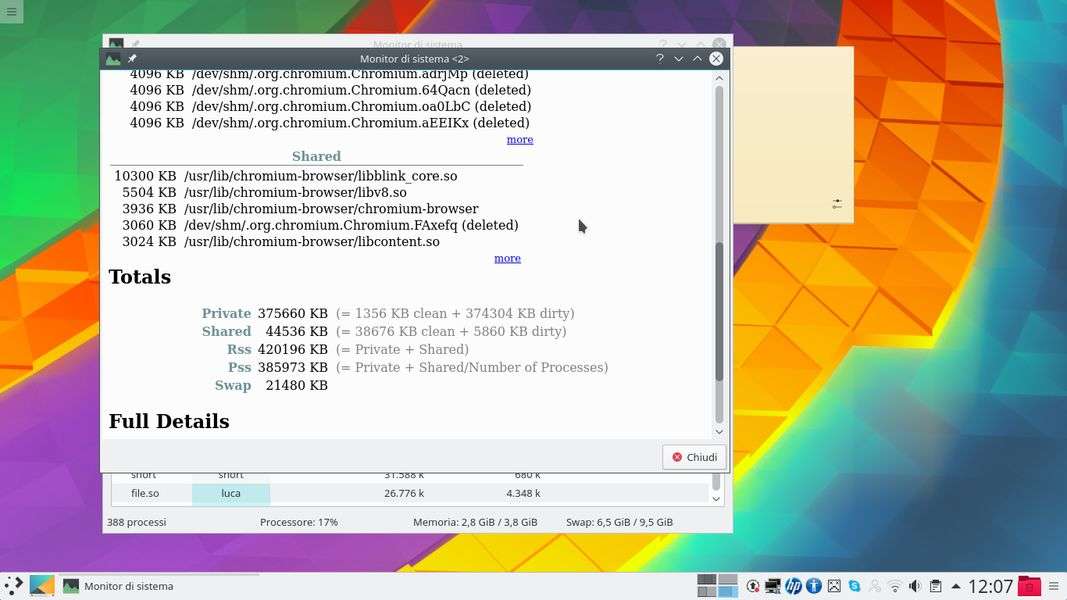
Task: Open the sticky note widget settings icon
Action: [x=837, y=204]
